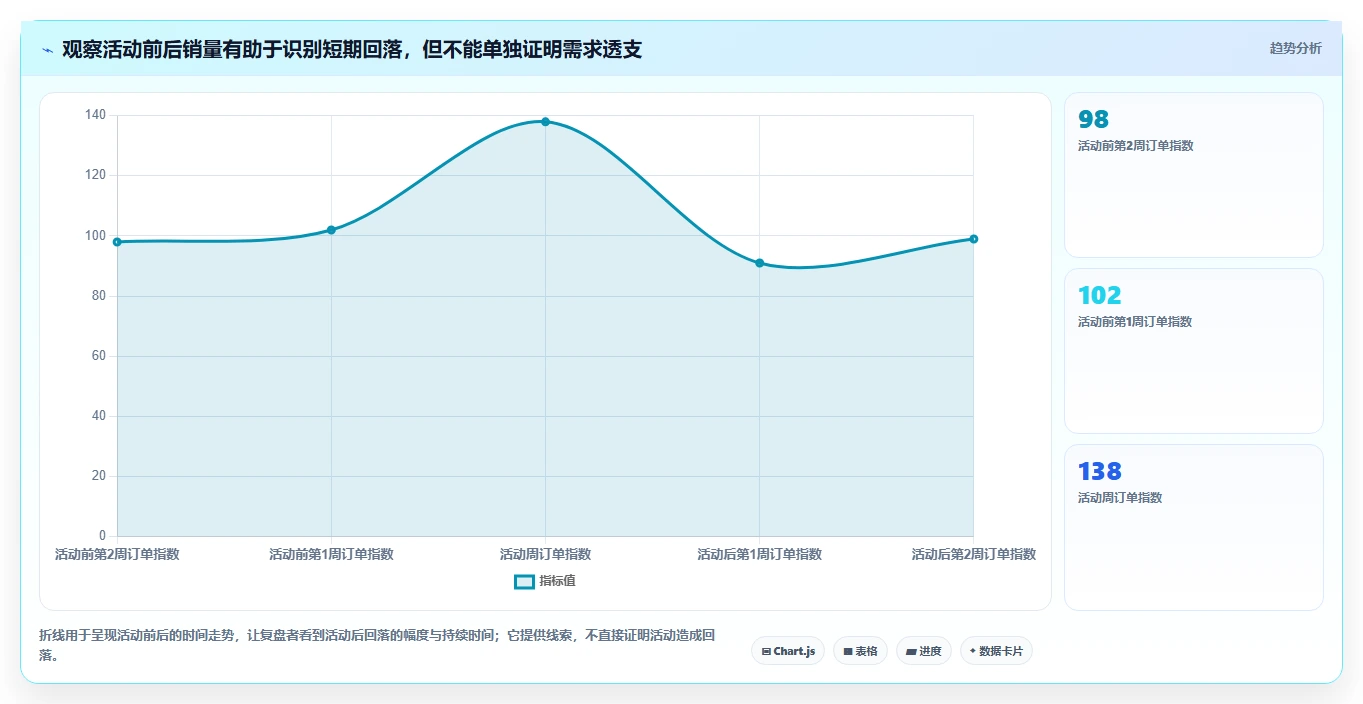
Task: Click the data point for 活动后第2周订单指数
Action: (973, 239)
